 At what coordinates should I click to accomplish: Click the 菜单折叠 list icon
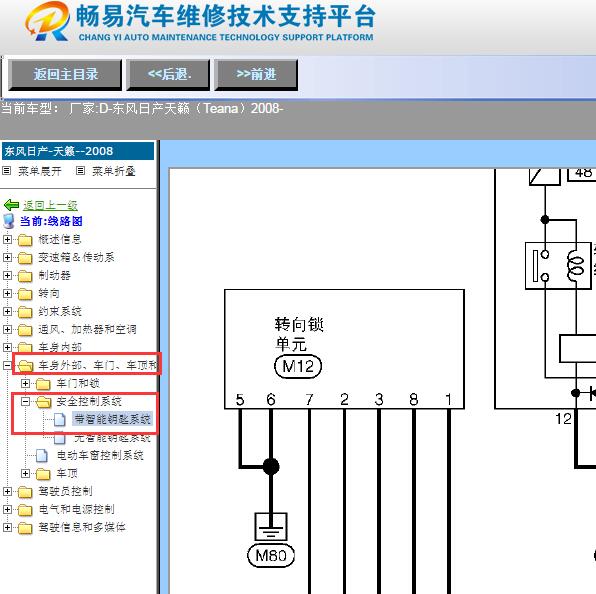tap(80, 171)
